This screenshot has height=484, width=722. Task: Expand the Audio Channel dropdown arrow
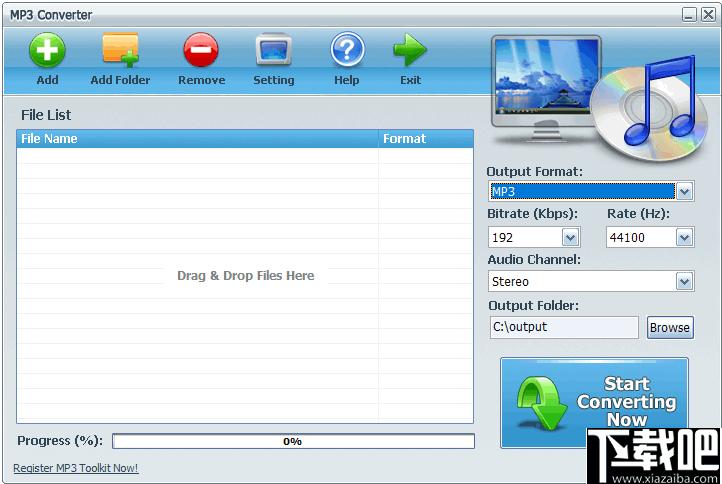tap(684, 281)
